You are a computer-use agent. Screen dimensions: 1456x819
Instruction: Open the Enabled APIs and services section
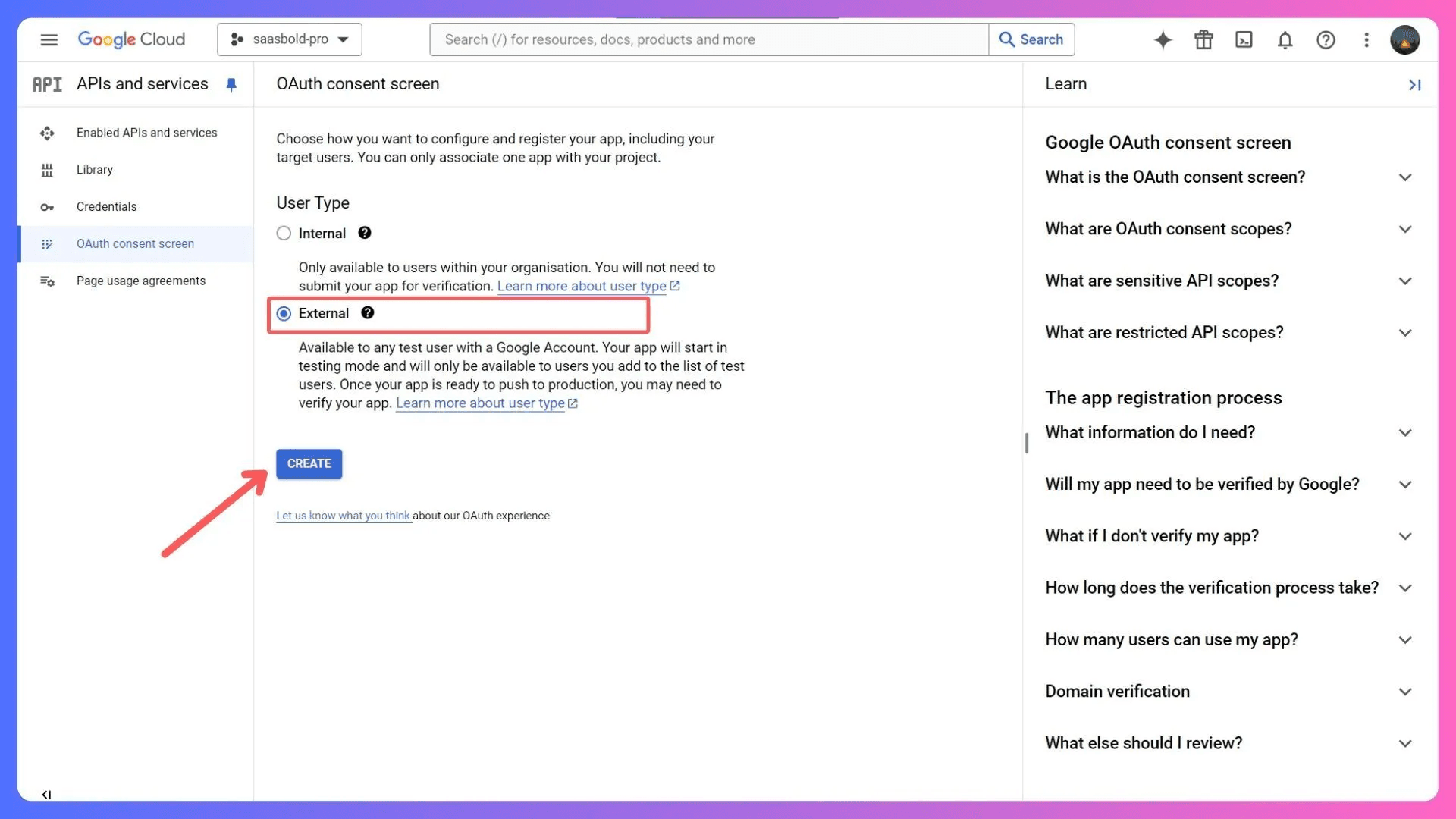tap(146, 132)
